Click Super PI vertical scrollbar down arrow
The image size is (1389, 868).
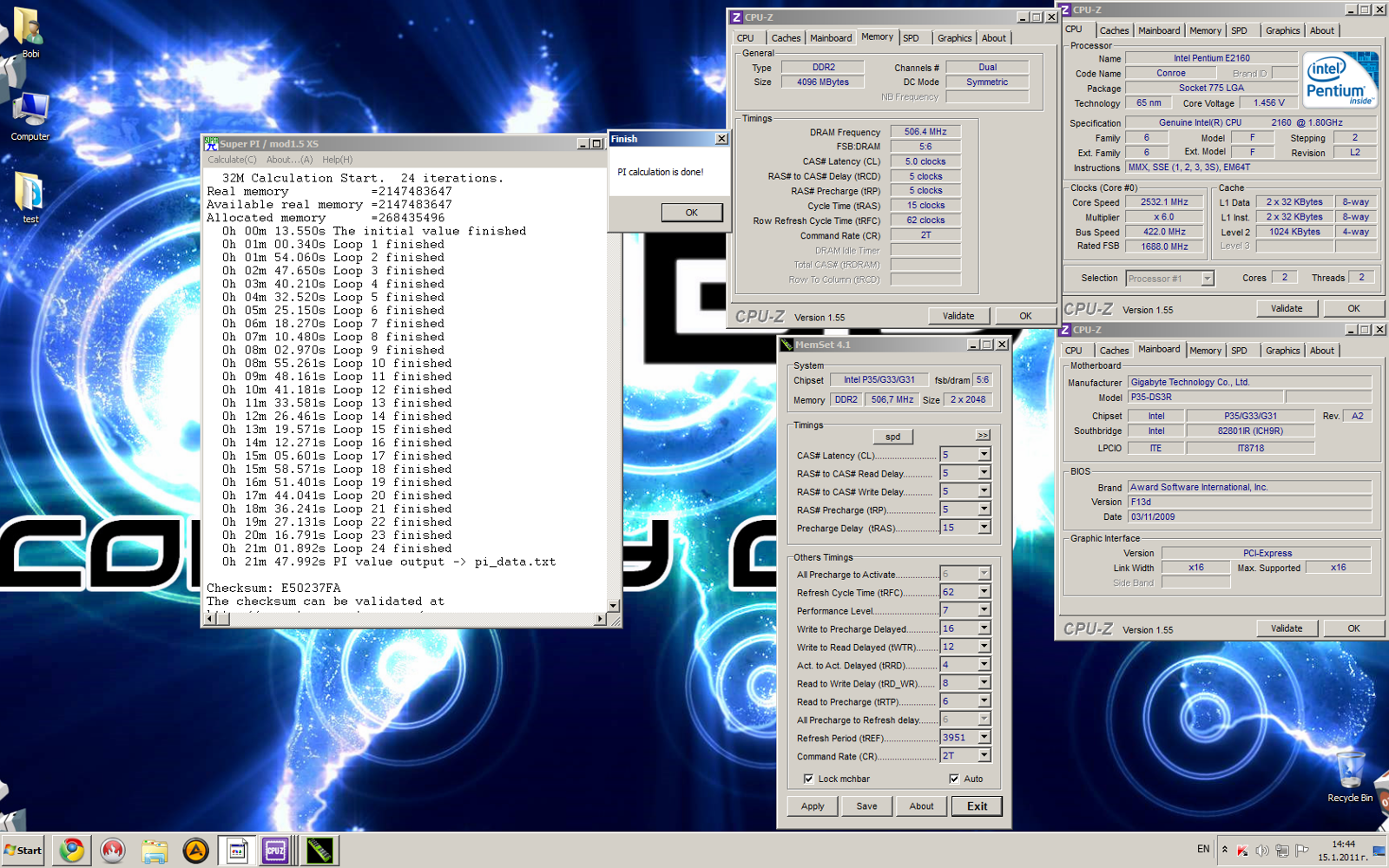click(x=614, y=606)
